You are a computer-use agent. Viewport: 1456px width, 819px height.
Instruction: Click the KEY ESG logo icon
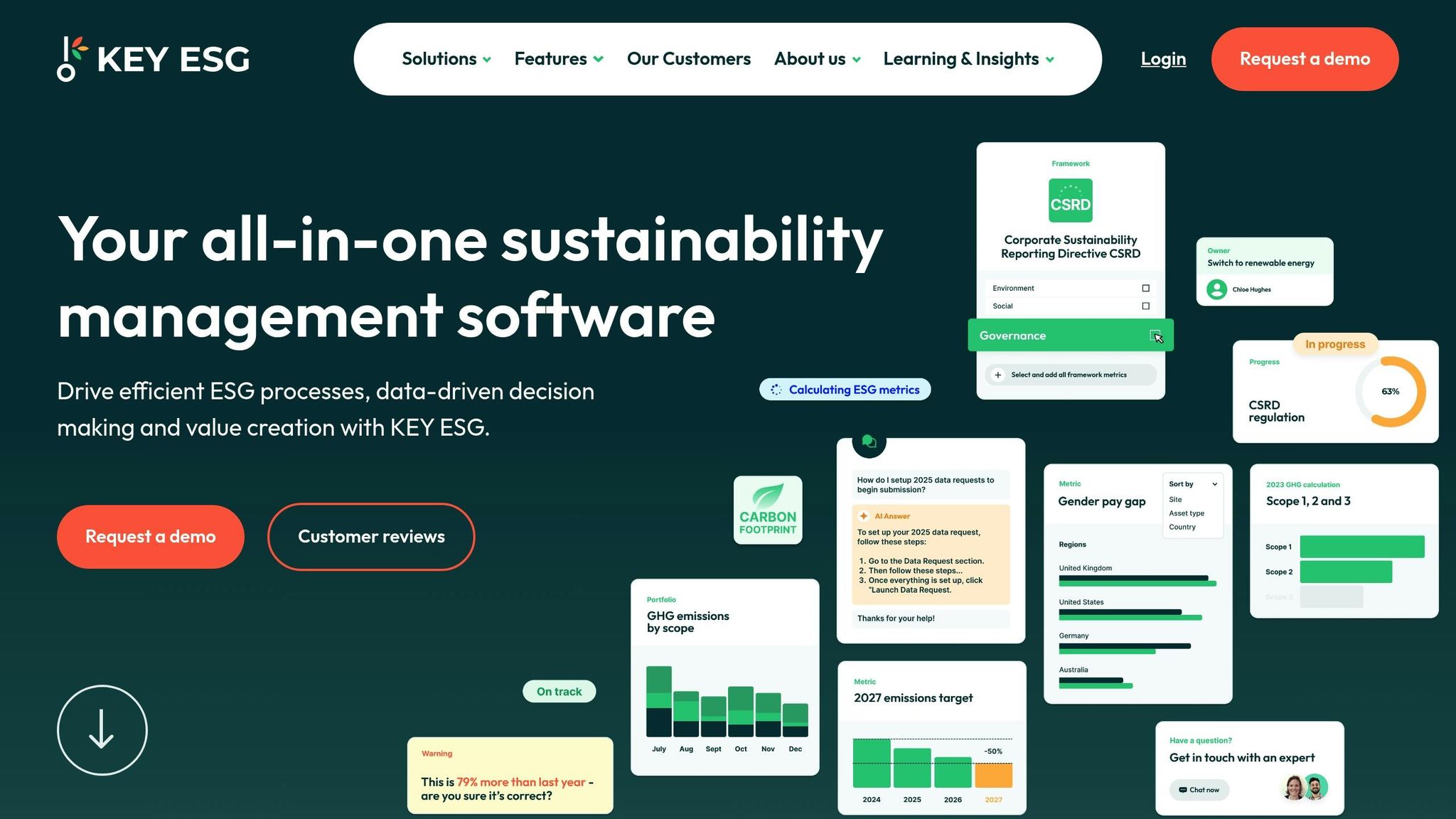71,59
